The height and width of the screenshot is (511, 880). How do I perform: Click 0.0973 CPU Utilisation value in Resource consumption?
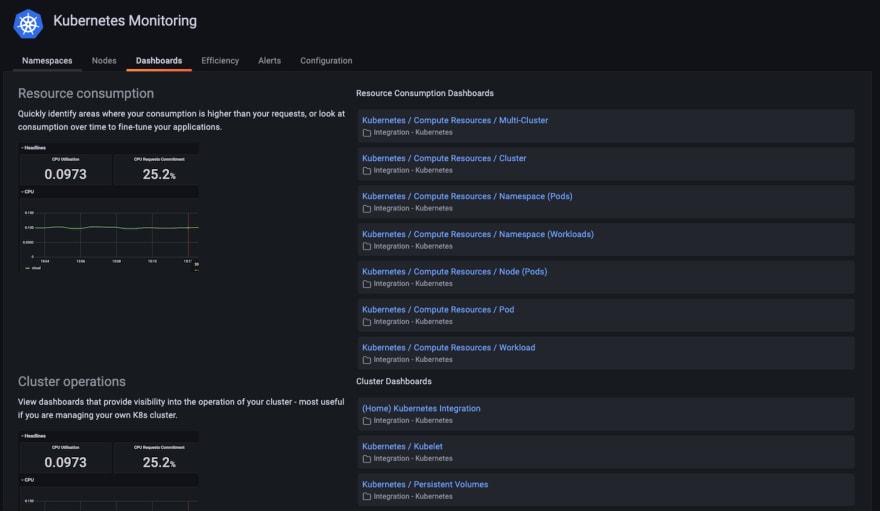coord(66,174)
